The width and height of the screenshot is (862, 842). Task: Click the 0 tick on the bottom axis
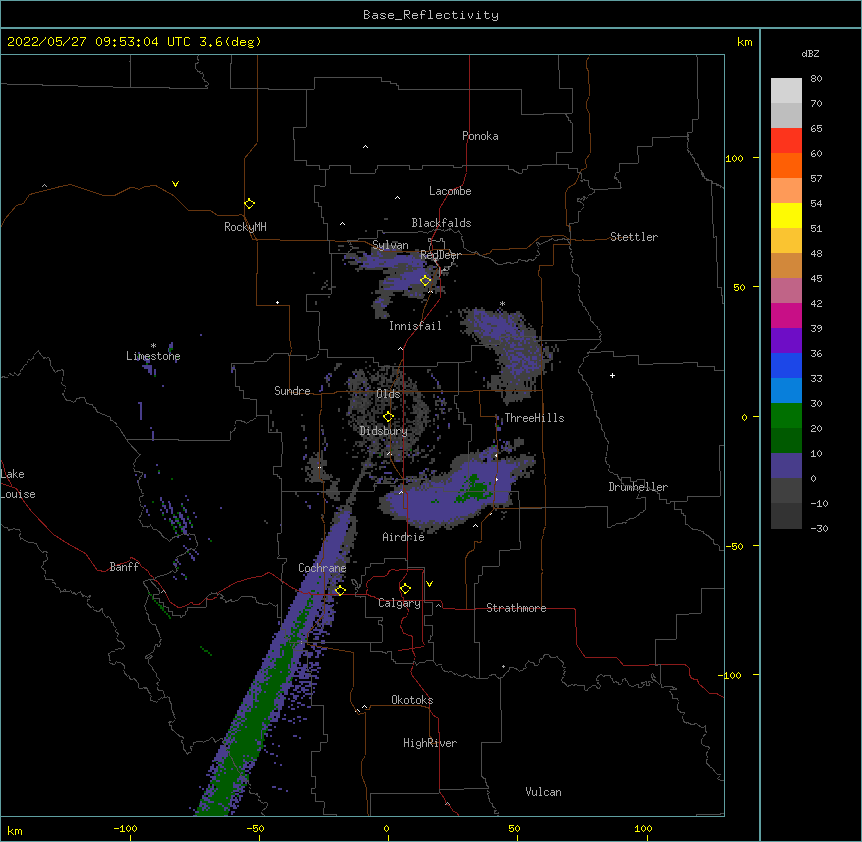tap(386, 828)
